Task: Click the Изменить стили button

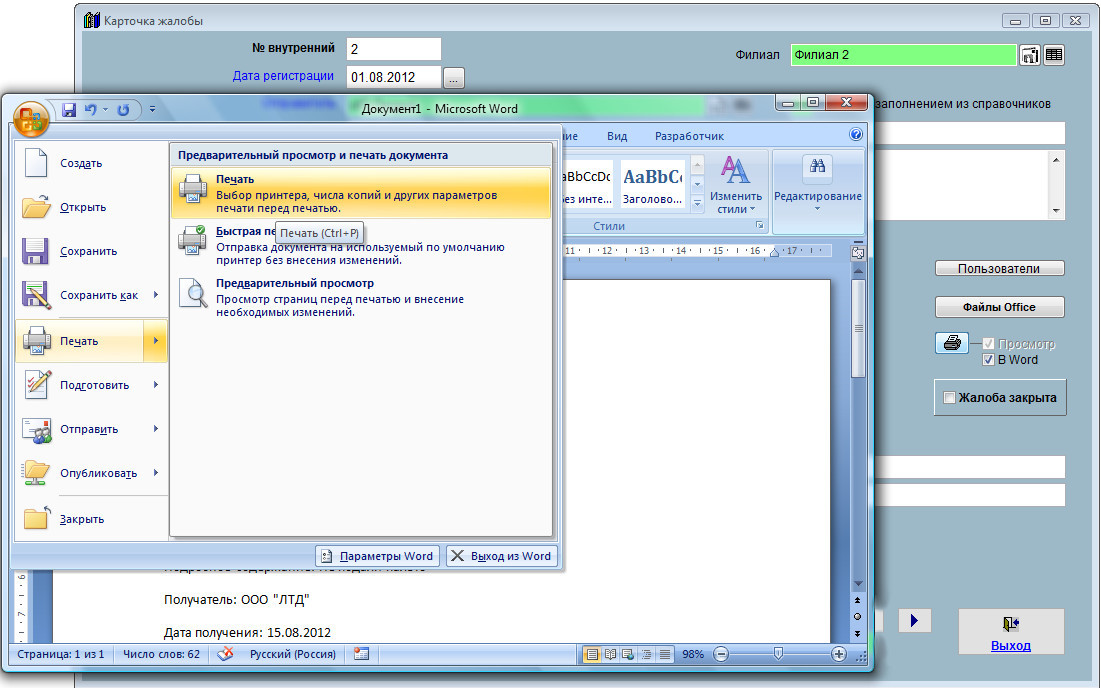Action: point(735,186)
